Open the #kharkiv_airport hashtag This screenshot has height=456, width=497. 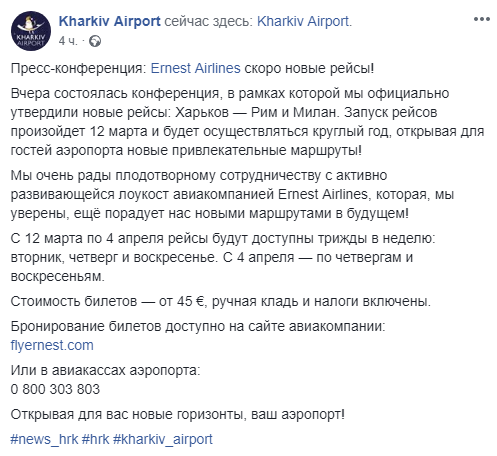coord(163,439)
